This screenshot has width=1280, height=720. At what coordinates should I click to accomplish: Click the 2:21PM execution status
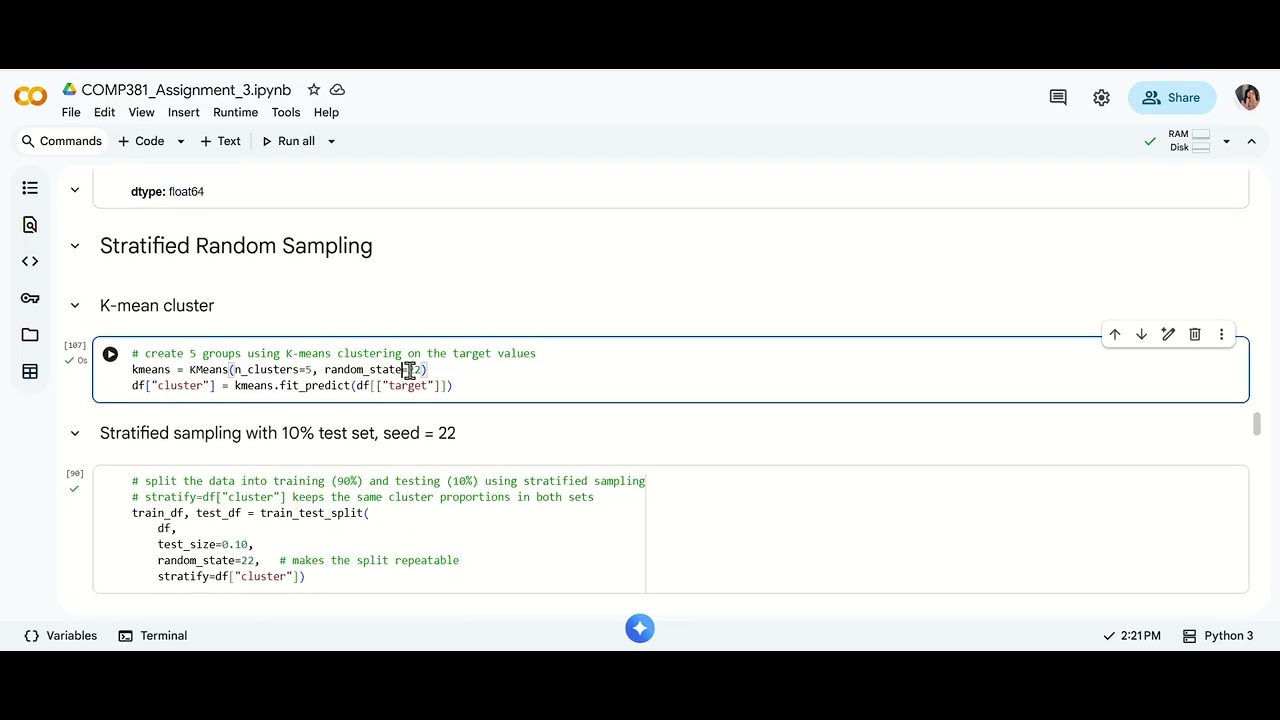coord(1132,636)
